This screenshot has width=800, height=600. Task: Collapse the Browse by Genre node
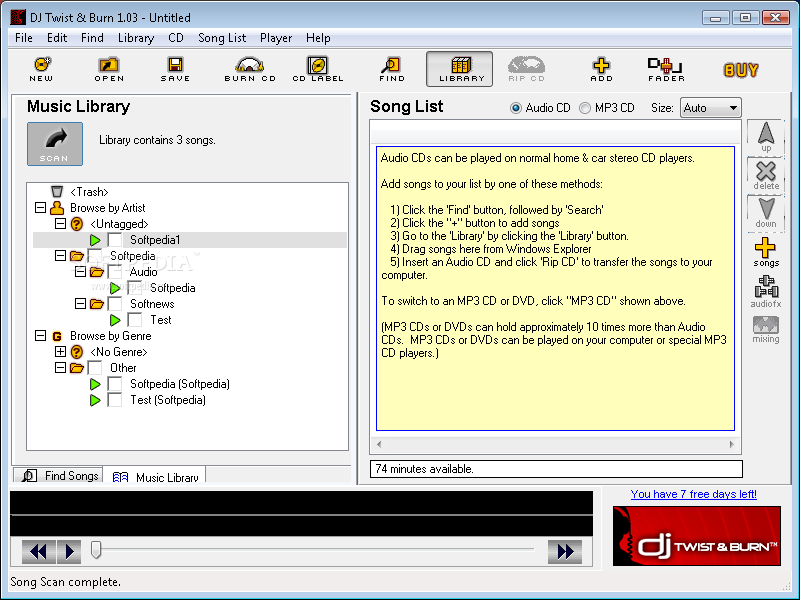coord(40,336)
